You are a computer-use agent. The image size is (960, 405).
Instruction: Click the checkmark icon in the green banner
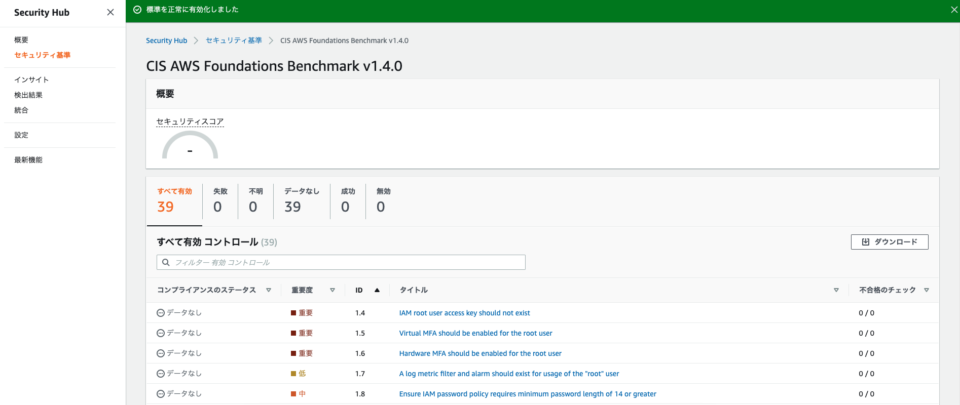pyautogui.click(x=137, y=10)
